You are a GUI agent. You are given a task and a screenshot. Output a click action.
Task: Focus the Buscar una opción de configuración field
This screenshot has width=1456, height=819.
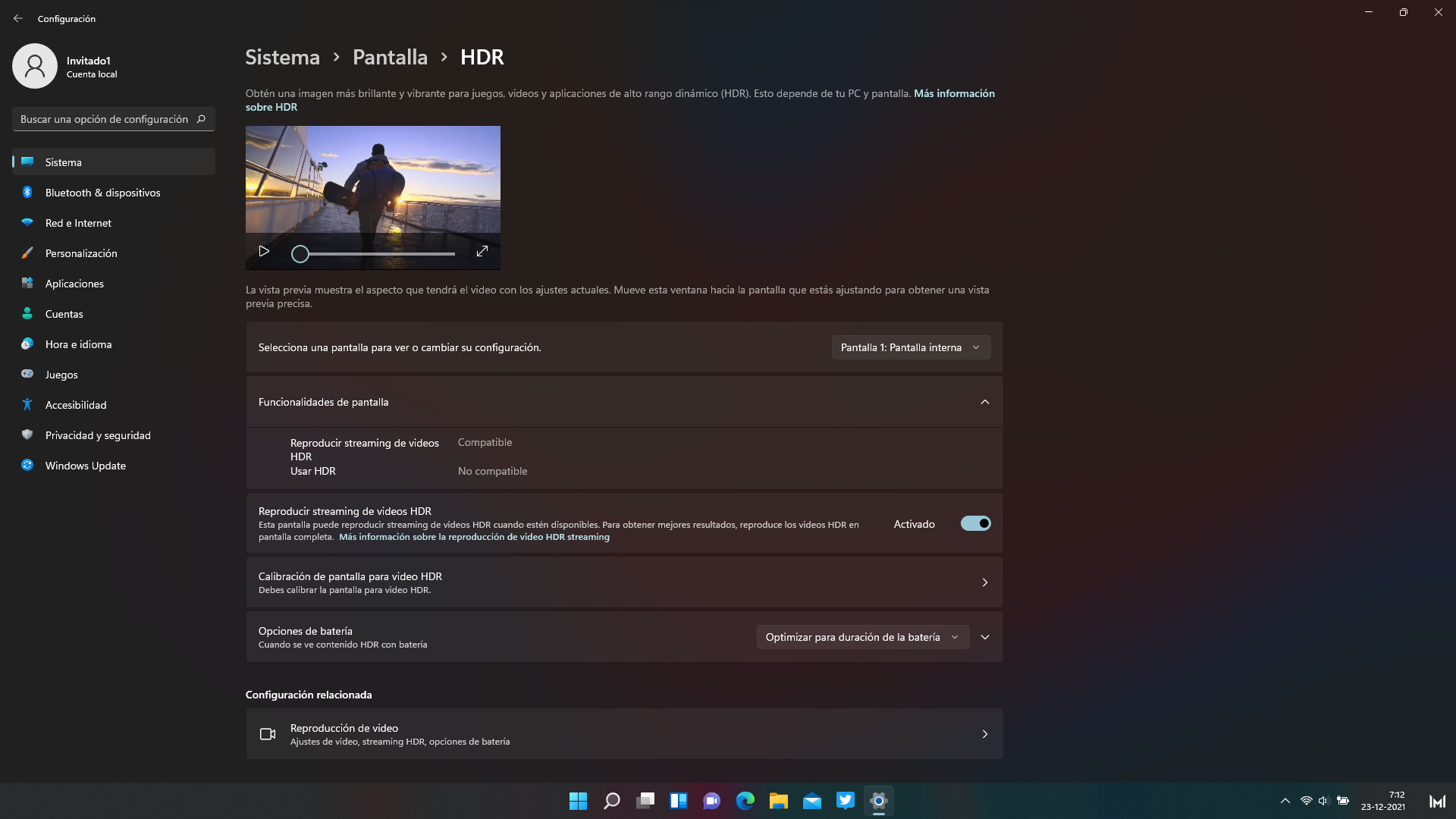coord(105,119)
